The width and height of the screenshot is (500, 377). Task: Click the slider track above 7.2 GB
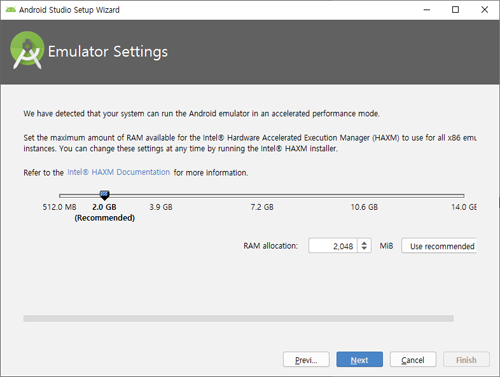tap(262, 196)
